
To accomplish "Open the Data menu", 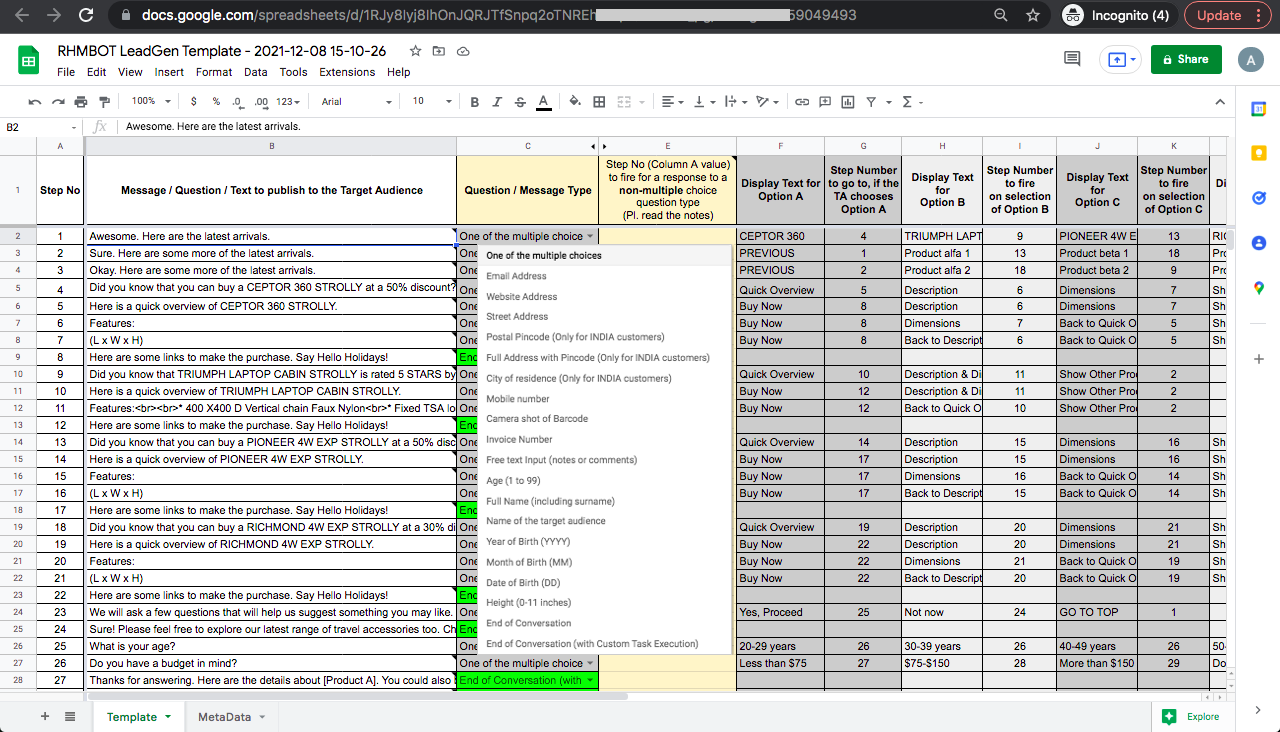I will click(256, 72).
